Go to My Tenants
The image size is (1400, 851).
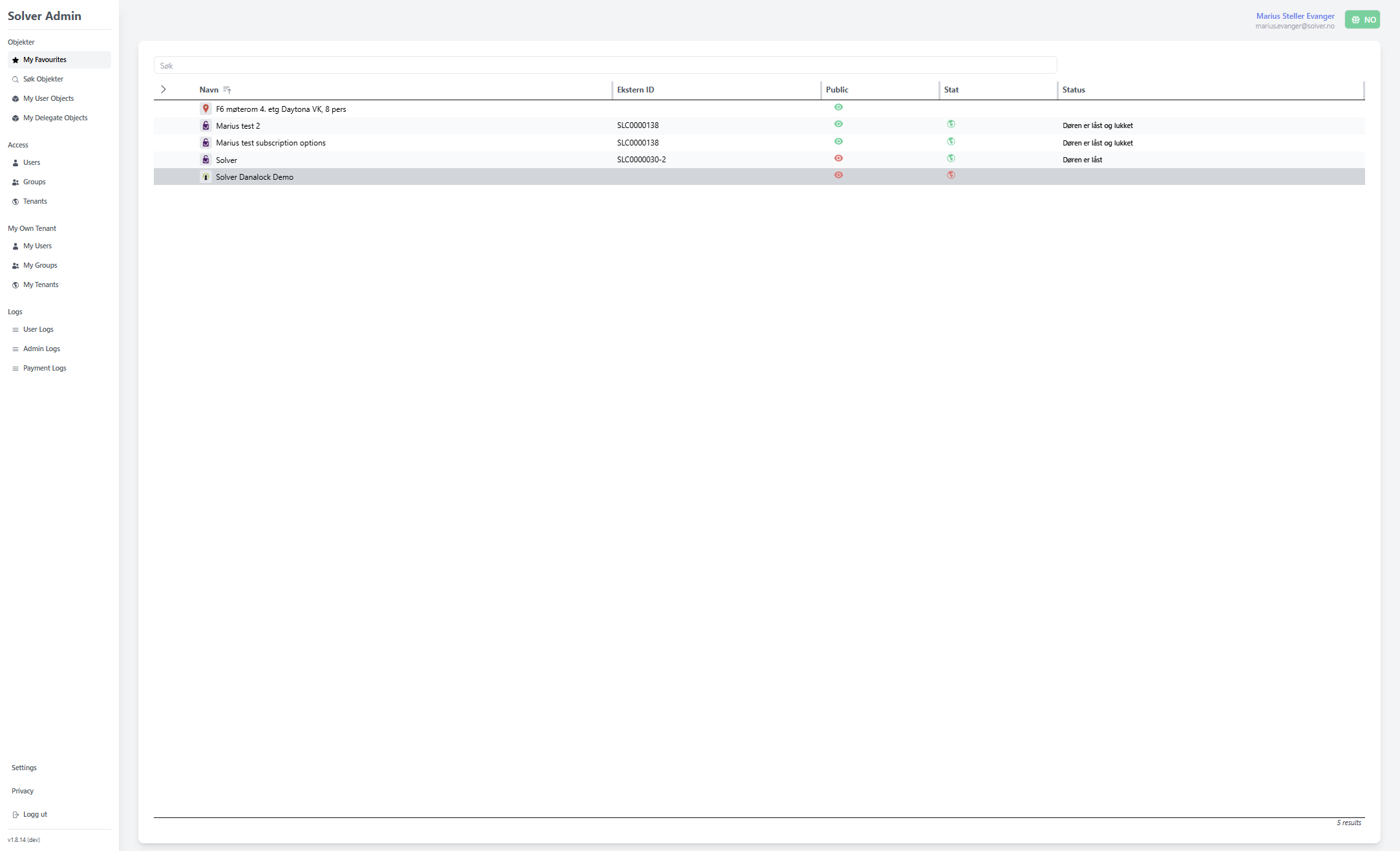point(59,285)
